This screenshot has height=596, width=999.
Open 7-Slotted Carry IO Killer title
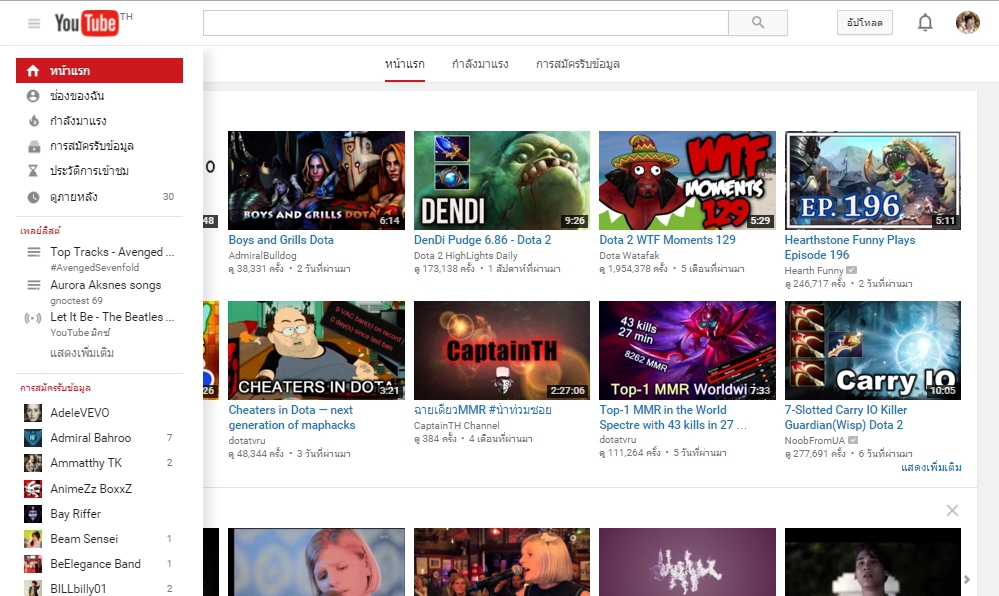click(x=846, y=418)
